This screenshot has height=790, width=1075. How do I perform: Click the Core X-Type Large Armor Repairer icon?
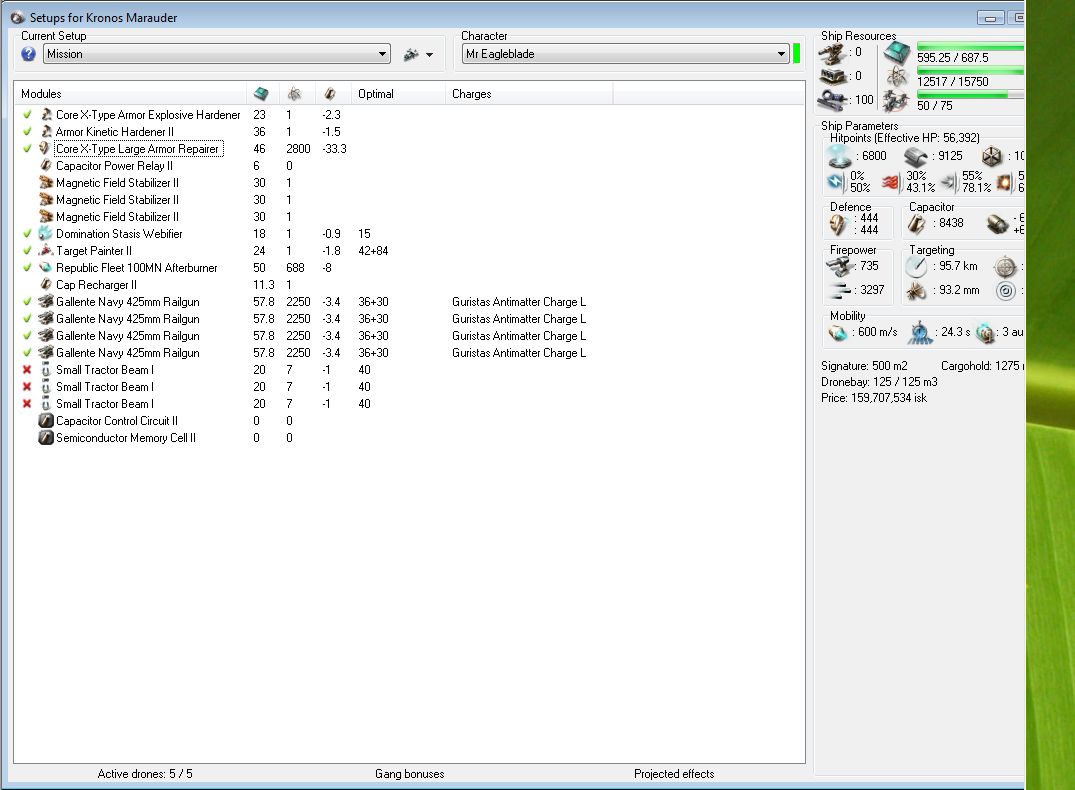click(46, 149)
